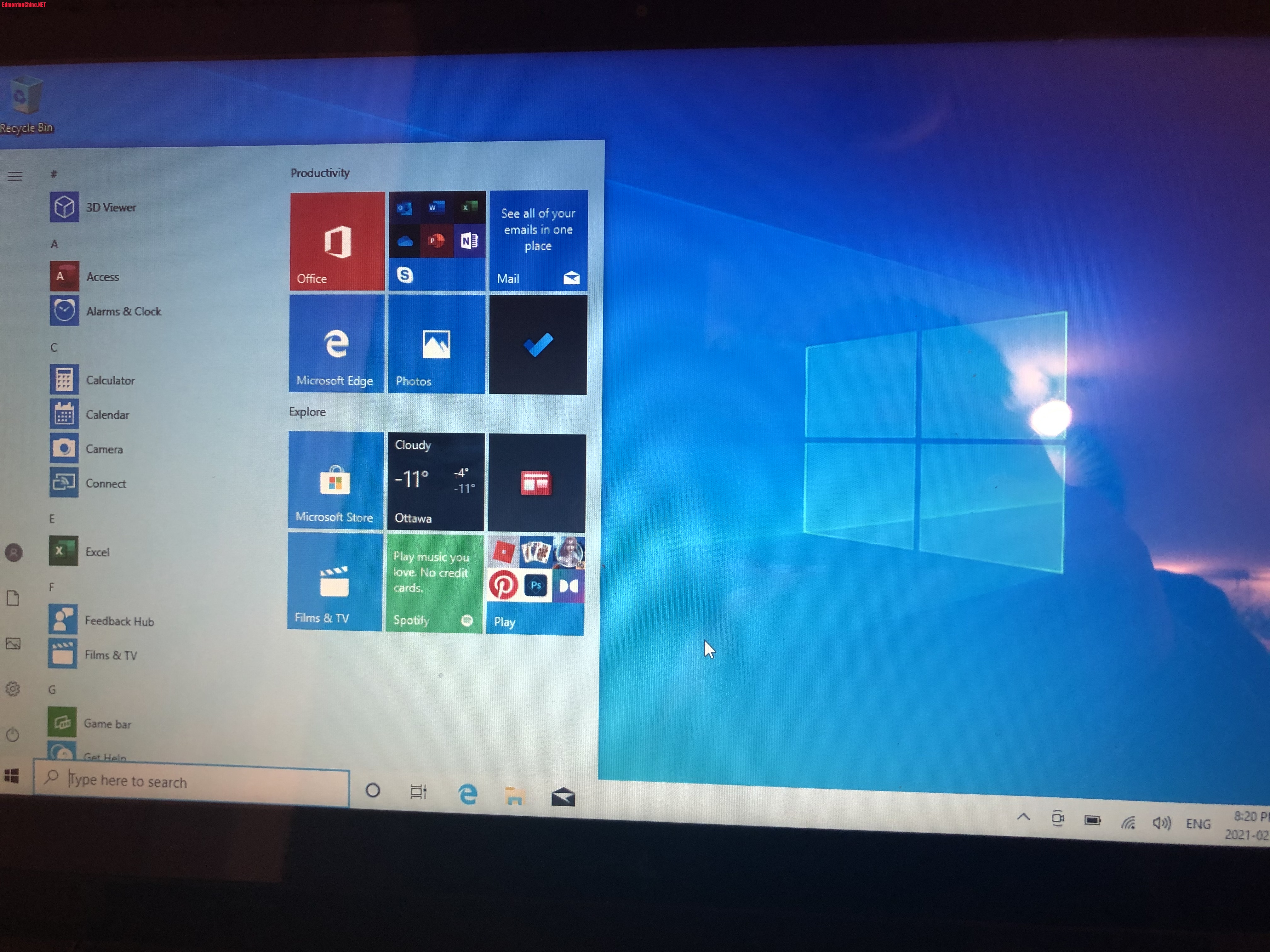Launch the Camera app
Screen dimensions: 1270x952
[x=87, y=449]
